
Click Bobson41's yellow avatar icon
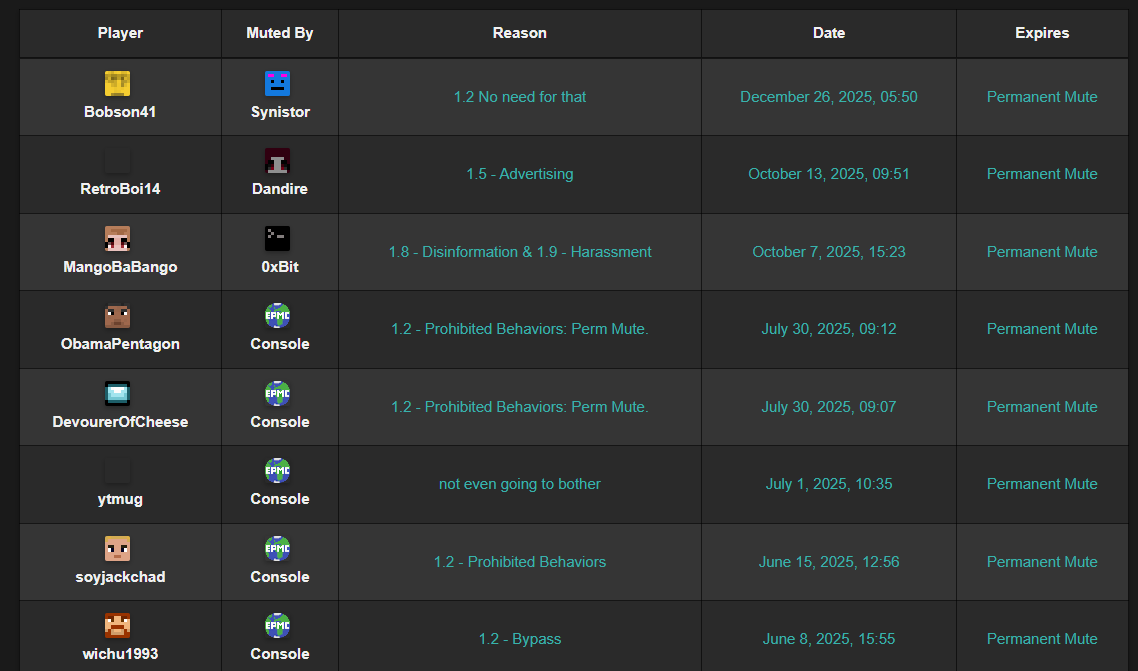pyautogui.click(x=118, y=84)
